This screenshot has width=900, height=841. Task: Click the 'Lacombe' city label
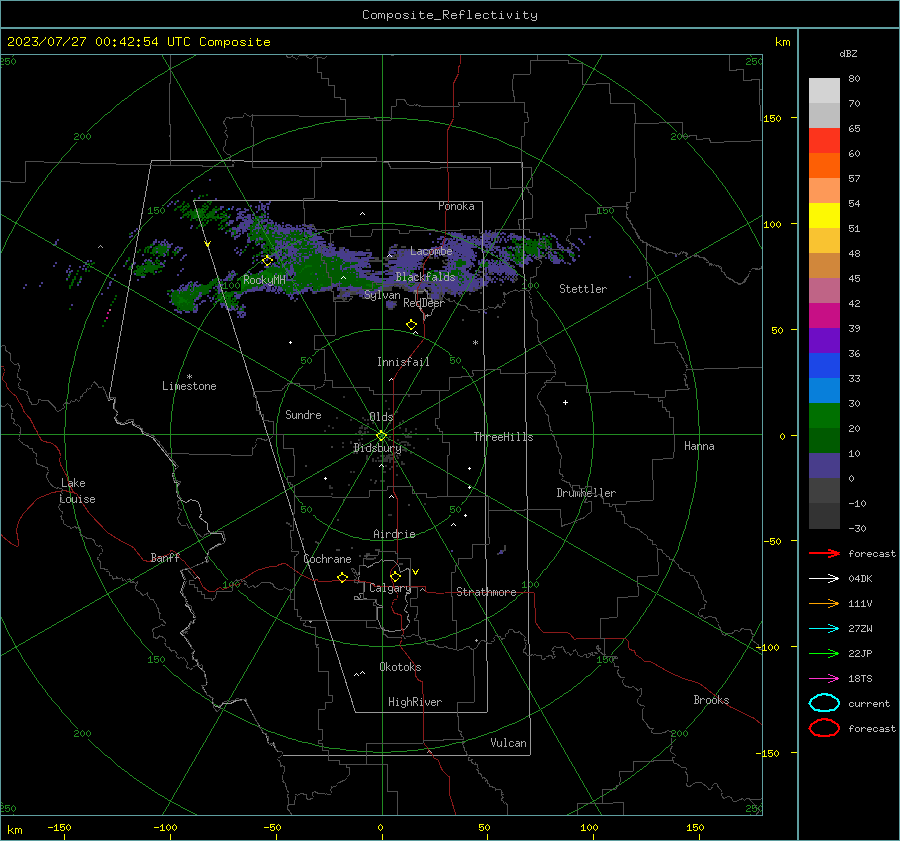tap(431, 251)
